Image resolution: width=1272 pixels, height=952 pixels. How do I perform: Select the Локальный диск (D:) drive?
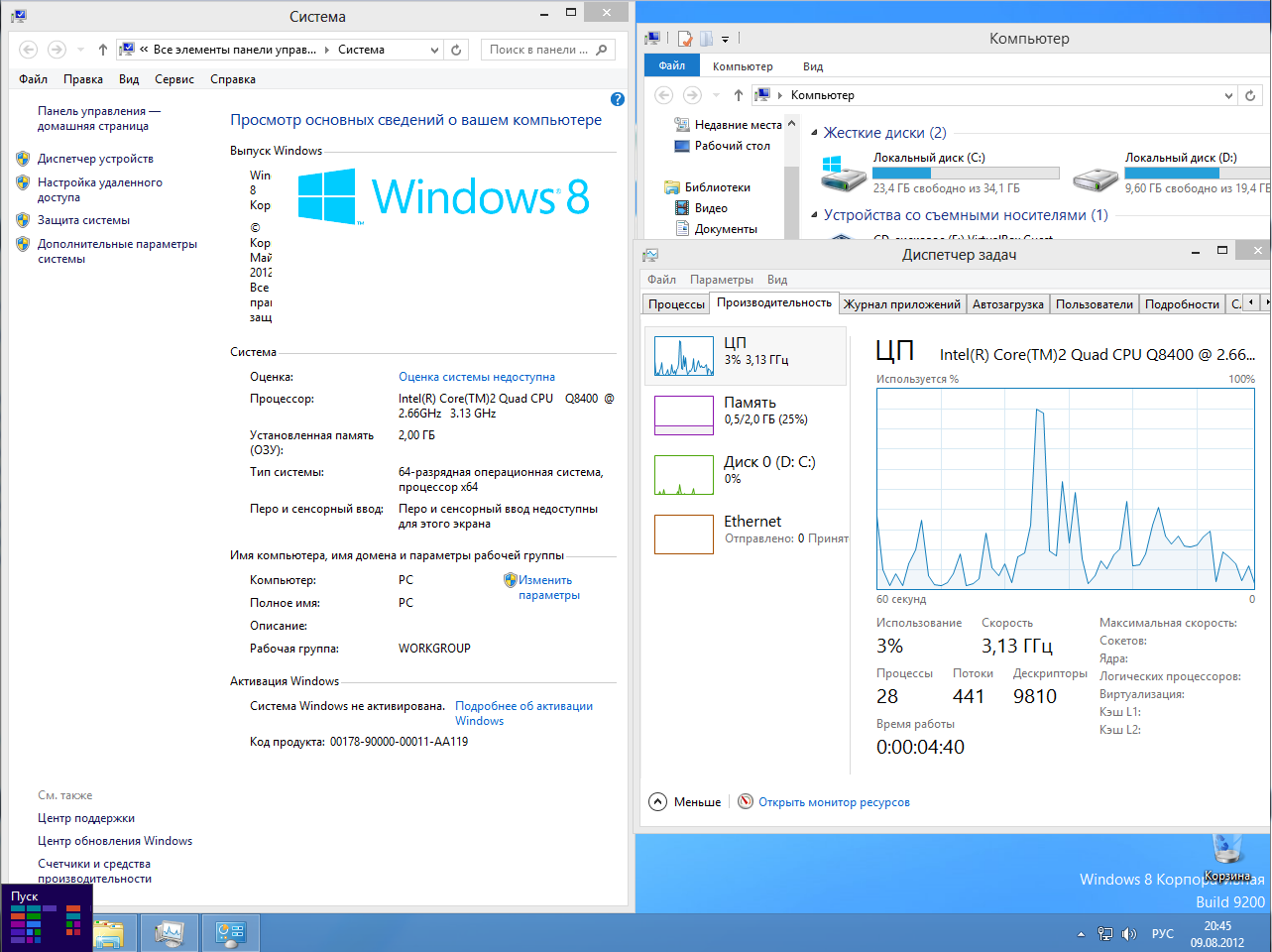[x=1171, y=173]
